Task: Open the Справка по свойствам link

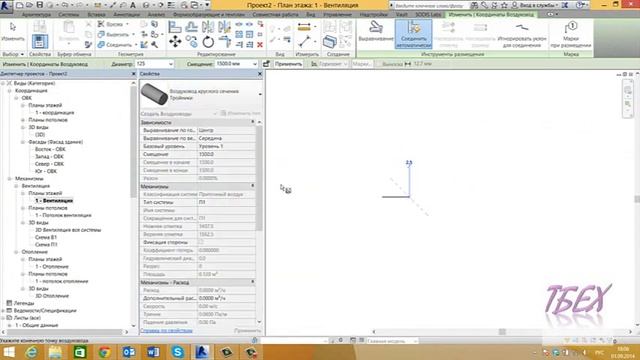Action: (167, 331)
